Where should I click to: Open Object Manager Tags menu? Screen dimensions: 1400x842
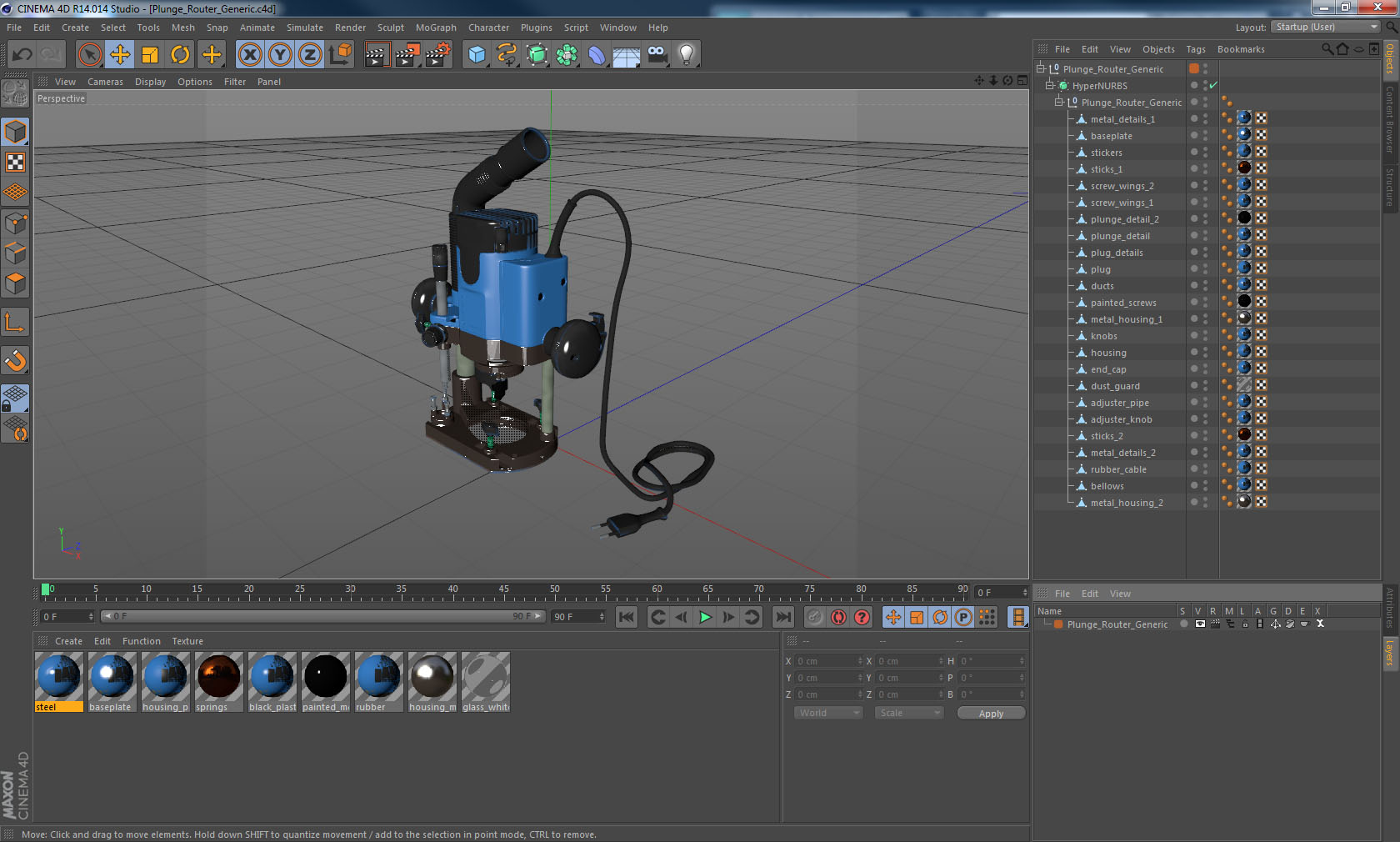point(1196,49)
